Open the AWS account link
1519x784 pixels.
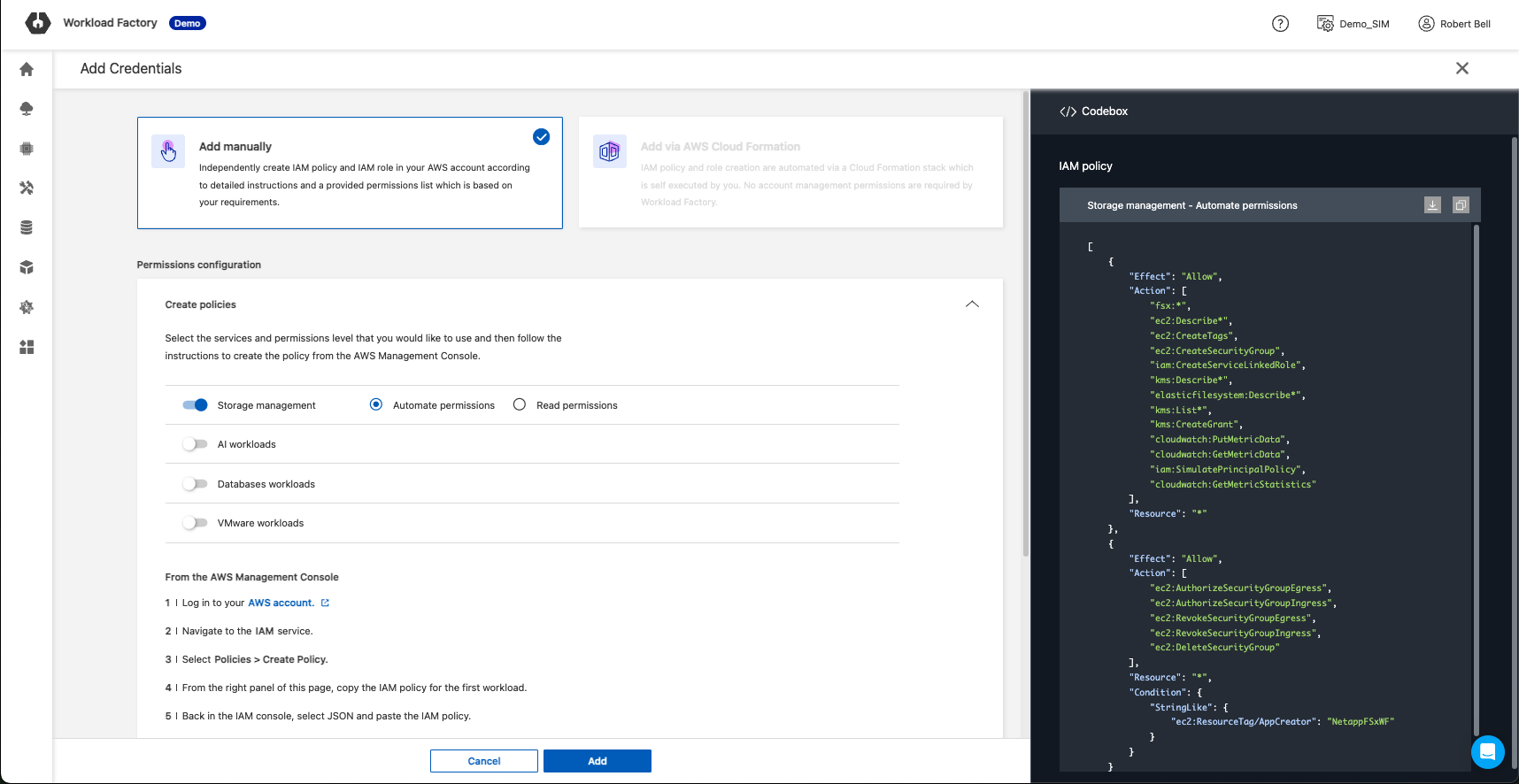click(x=281, y=603)
